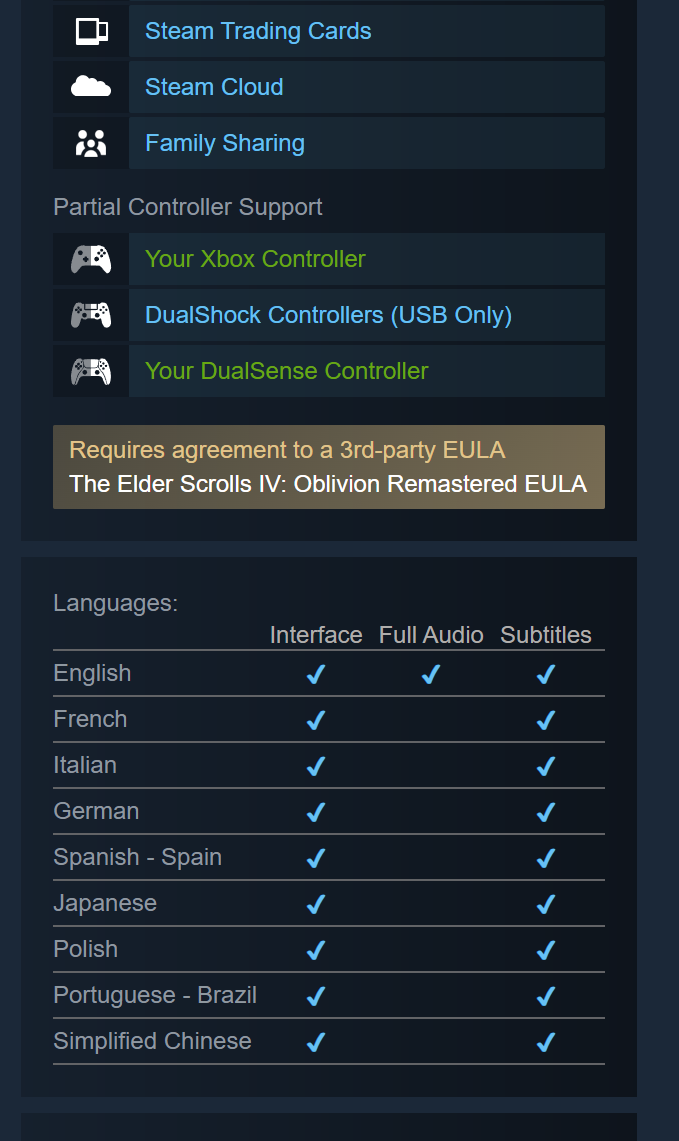
Task: Click the Xbox controller icon
Action: [91, 259]
